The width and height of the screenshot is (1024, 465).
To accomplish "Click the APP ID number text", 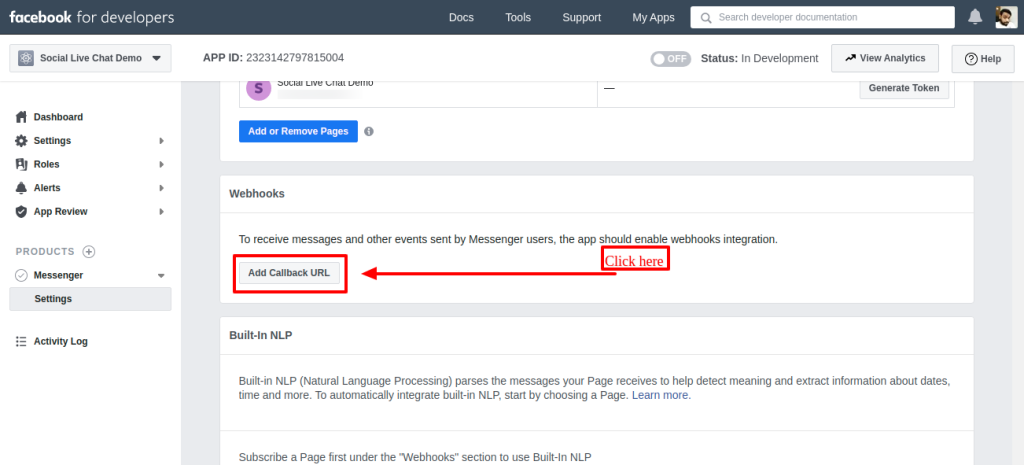I will point(295,57).
